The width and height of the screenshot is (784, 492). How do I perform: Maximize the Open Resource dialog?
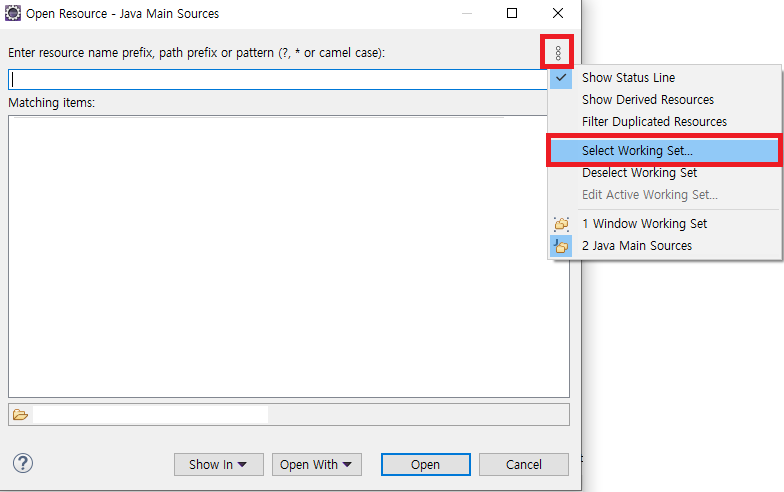[x=512, y=13]
